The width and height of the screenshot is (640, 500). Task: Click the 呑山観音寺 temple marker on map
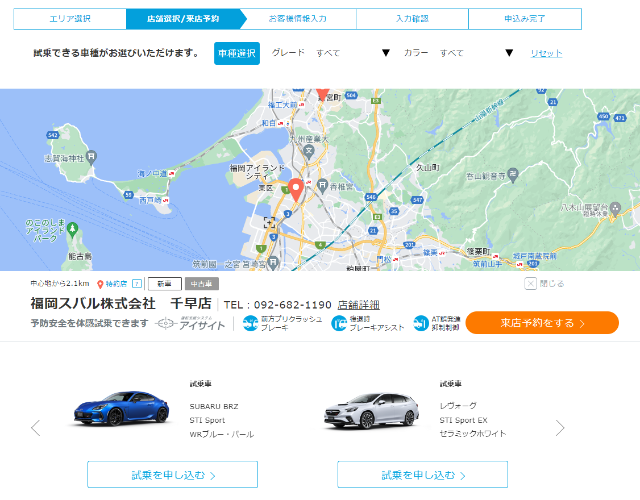(513, 175)
